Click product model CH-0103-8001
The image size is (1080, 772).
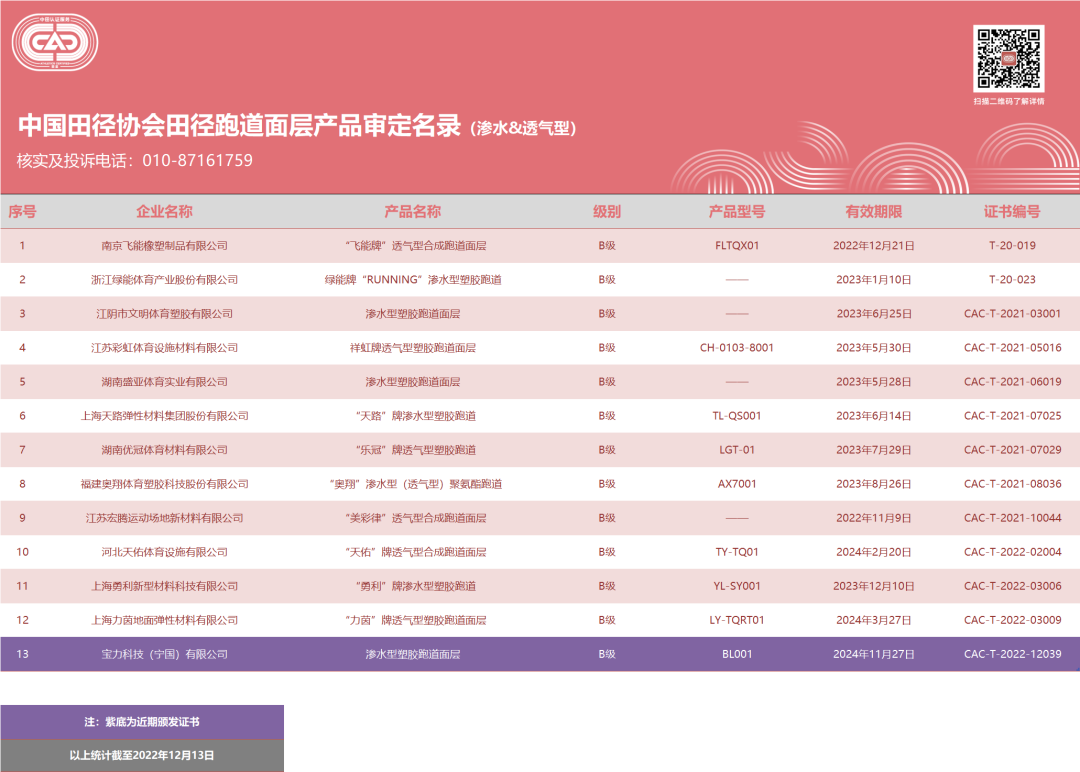tap(737, 348)
